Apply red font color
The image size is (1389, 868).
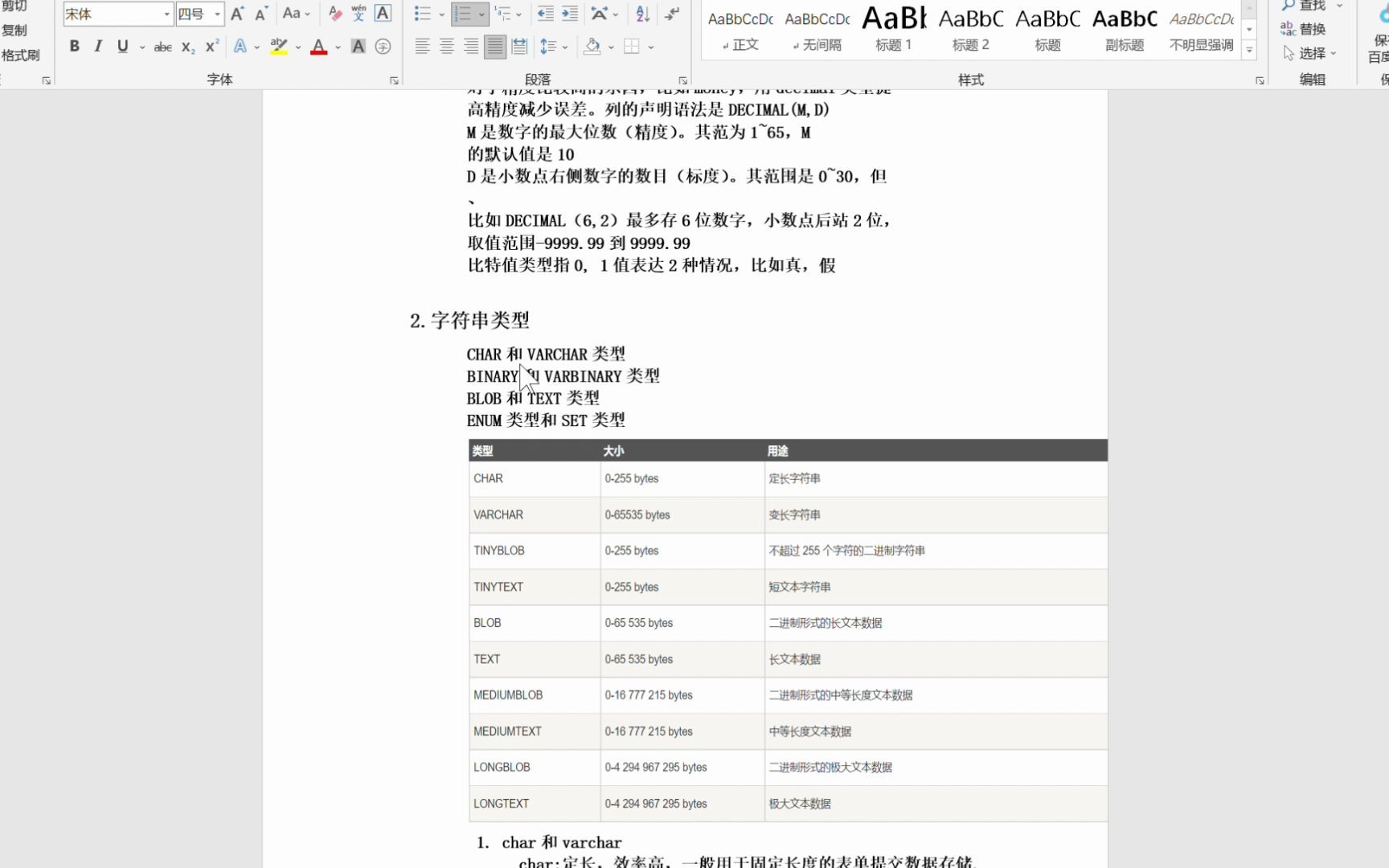[x=319, y=47]
